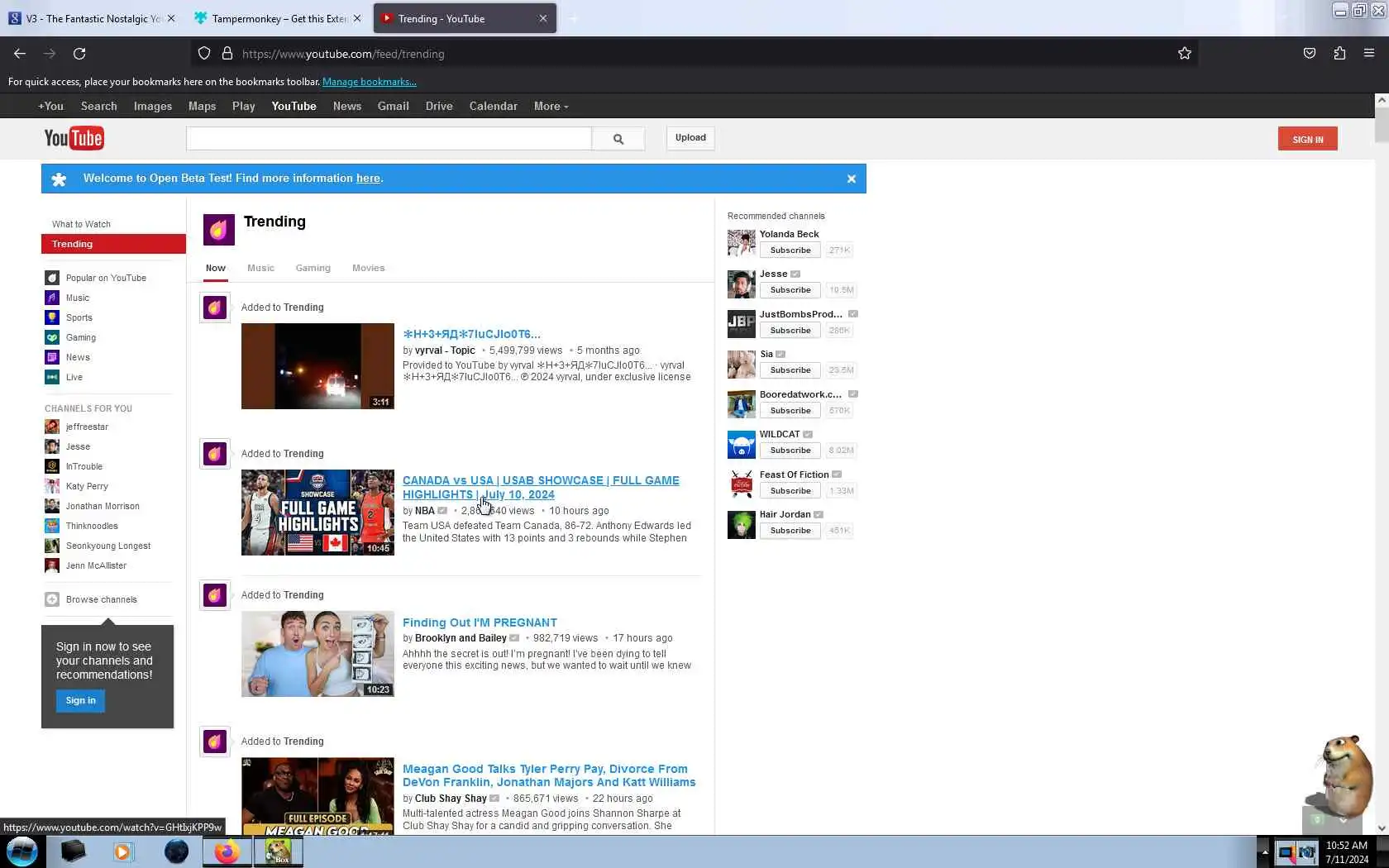
Task: Subscribe to Yolanda Beck
Action: pos(790,250)
